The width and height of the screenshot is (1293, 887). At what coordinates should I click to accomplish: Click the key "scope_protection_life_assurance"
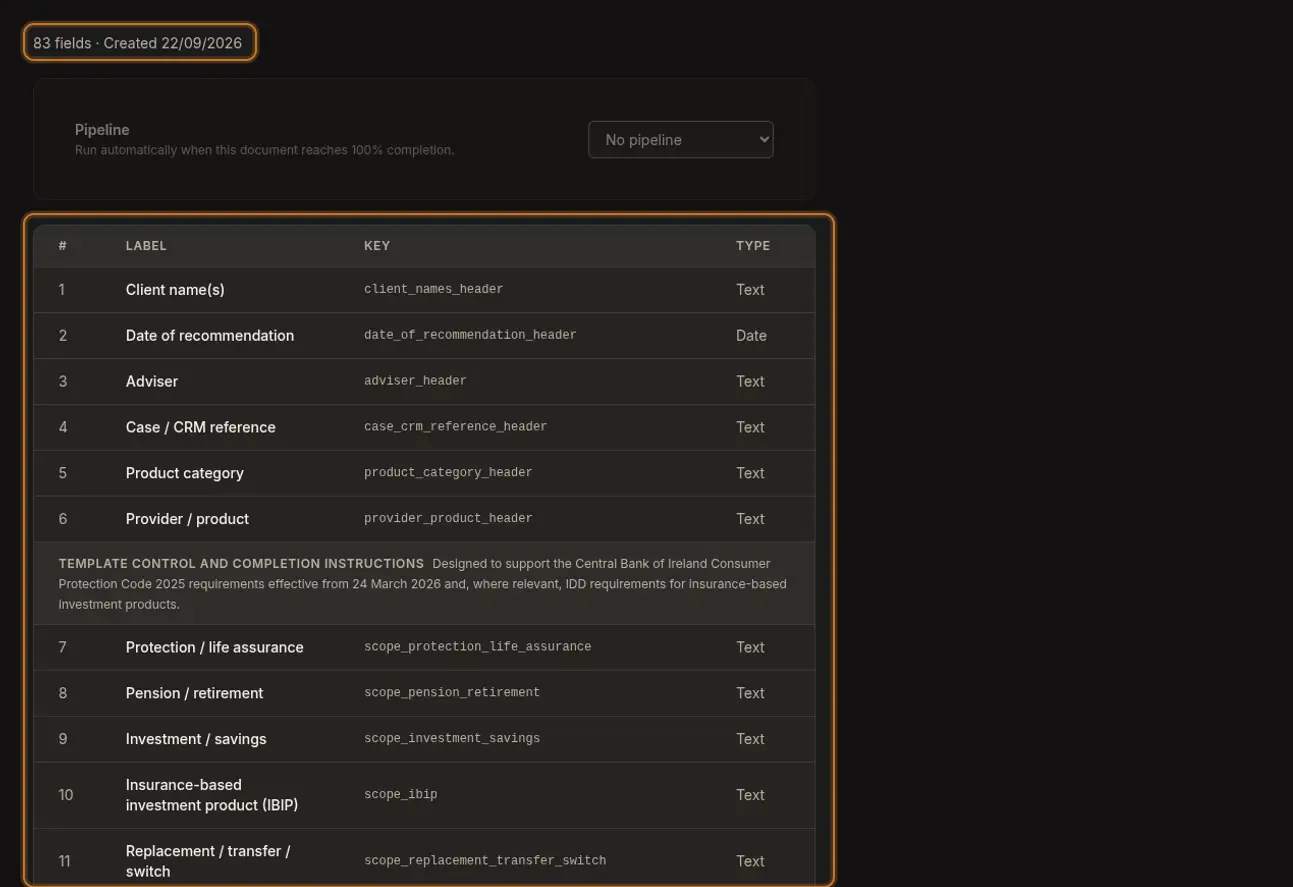pyautogui.click(x=477, y=648)
